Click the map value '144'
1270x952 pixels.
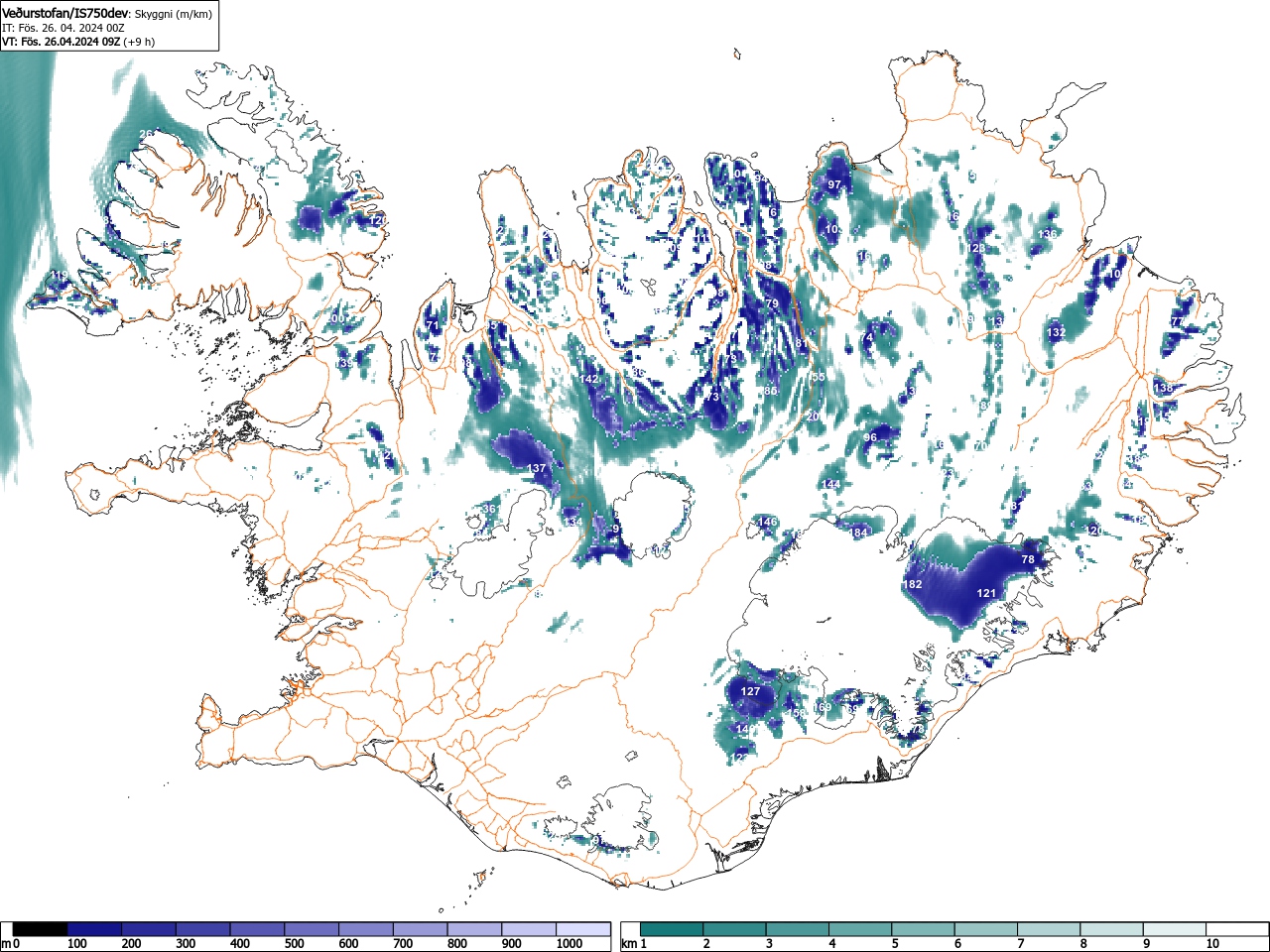[x=831, y=484]
